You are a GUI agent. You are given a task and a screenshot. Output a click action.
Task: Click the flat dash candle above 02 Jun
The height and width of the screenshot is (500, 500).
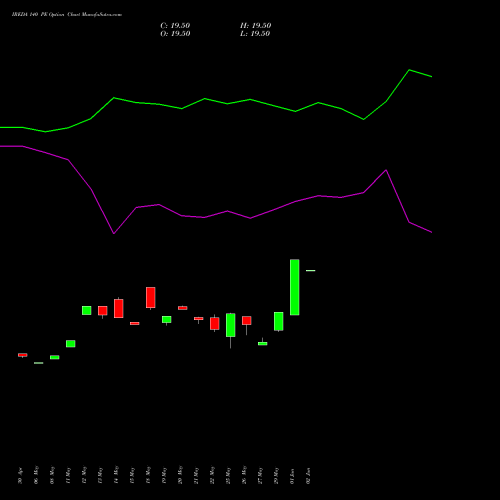tap(311, 270)
